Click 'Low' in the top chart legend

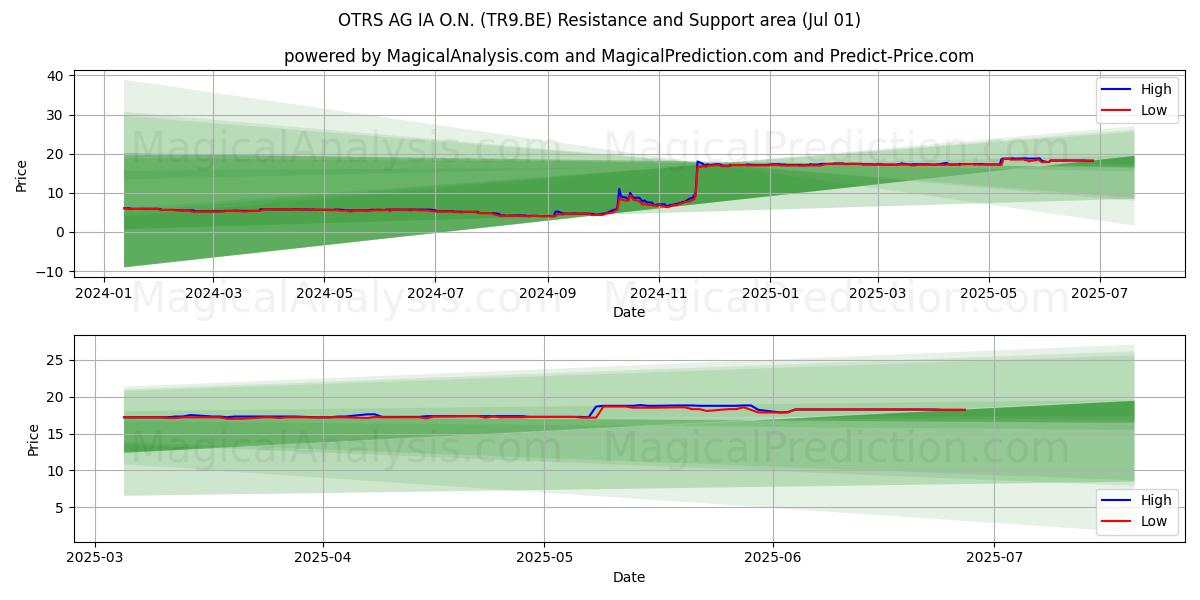pos(1154,110)
